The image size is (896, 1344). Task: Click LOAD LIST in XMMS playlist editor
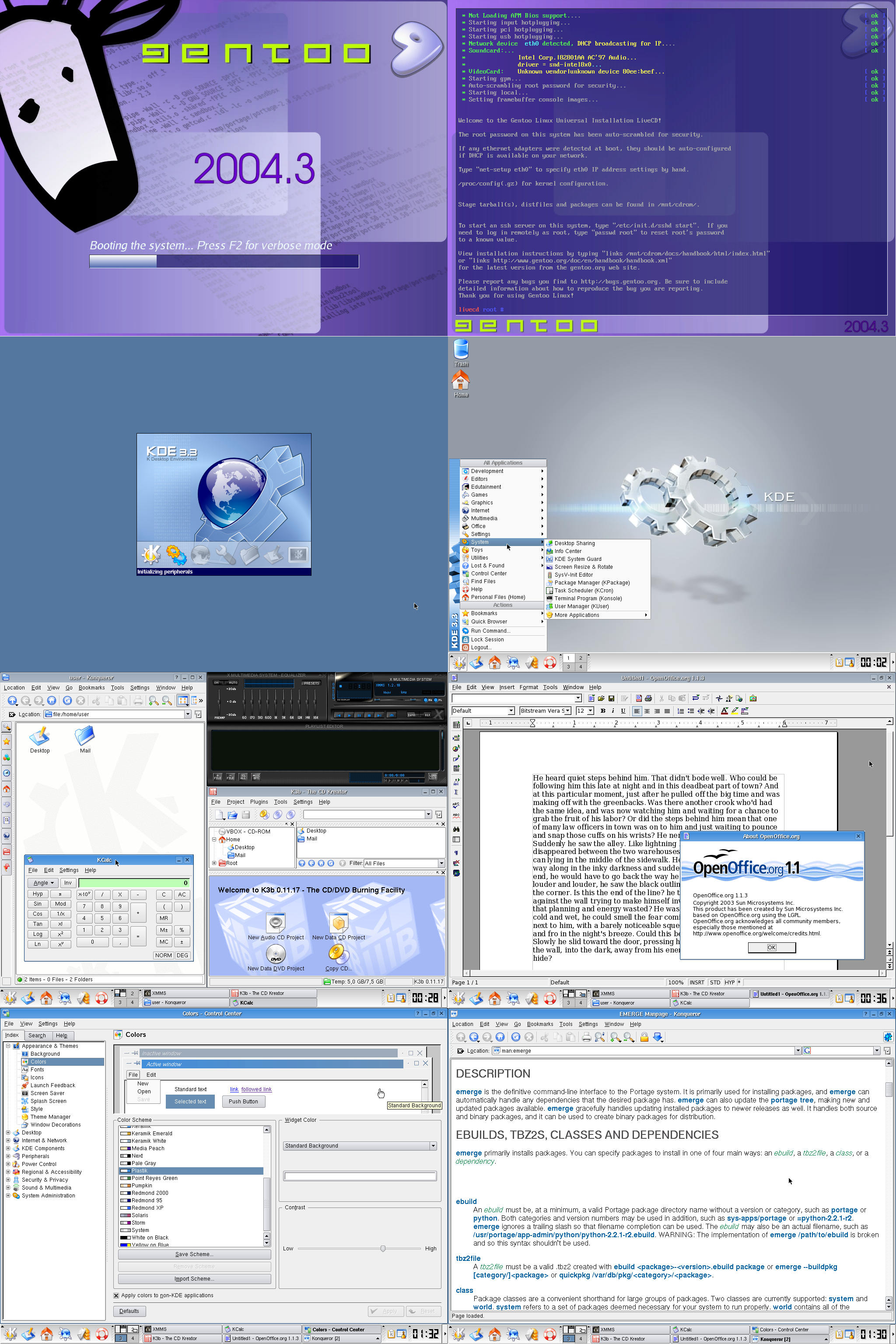(x=433, y=777)
